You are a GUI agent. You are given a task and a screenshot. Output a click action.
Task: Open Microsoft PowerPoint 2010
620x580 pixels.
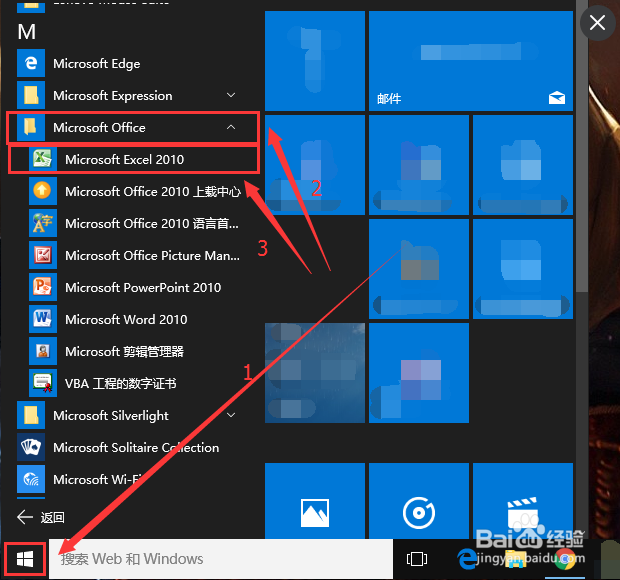[134, 287]
